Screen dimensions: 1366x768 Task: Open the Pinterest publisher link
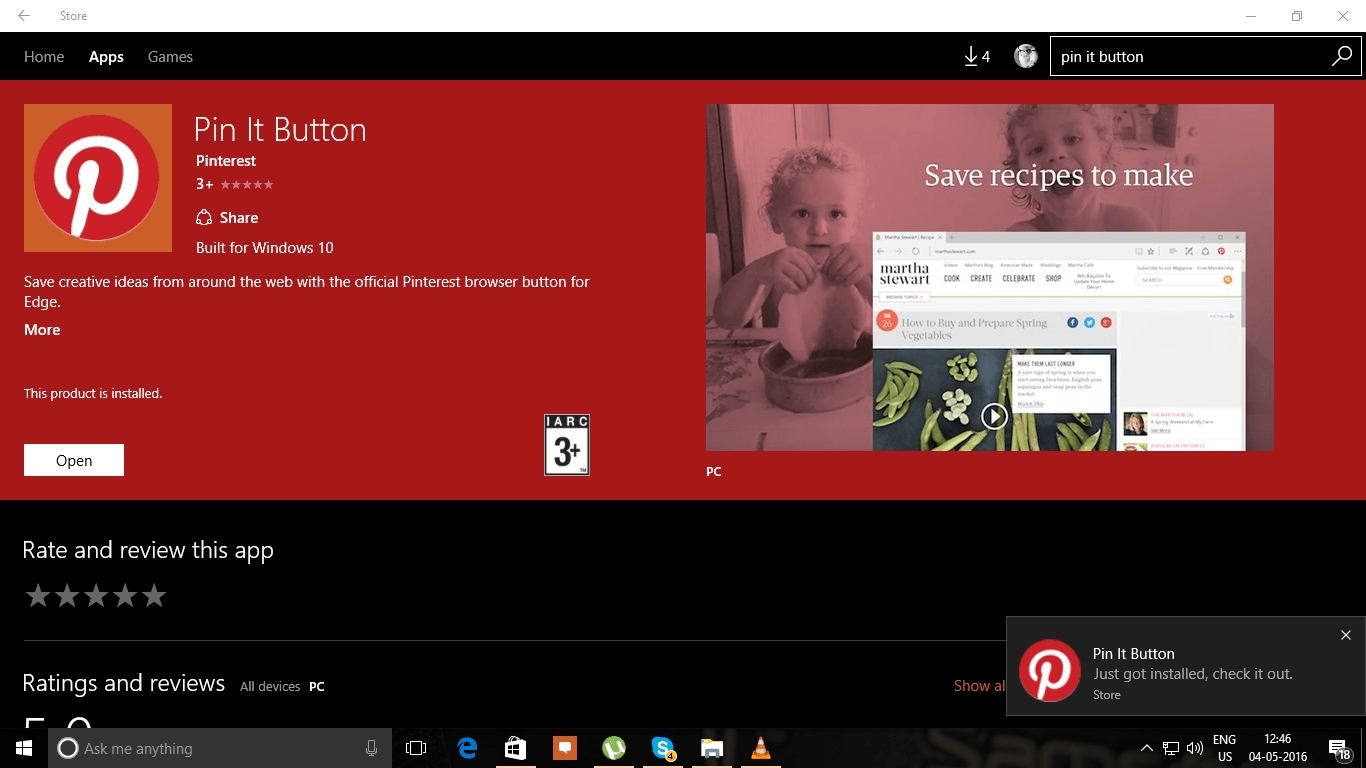tap(226, 161)
